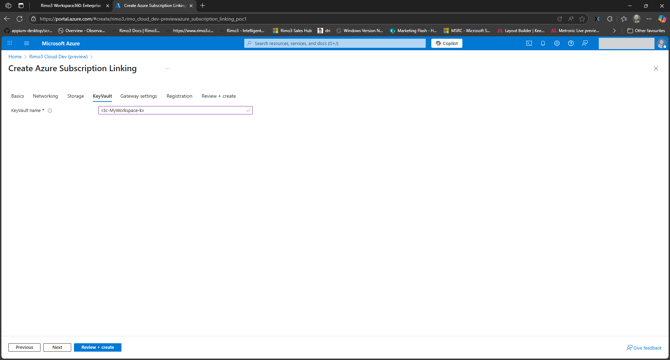Open the notifications bell icon
The width and height of the screenshot is (670, 360).
pyautogui.click(x=543, y=43)
